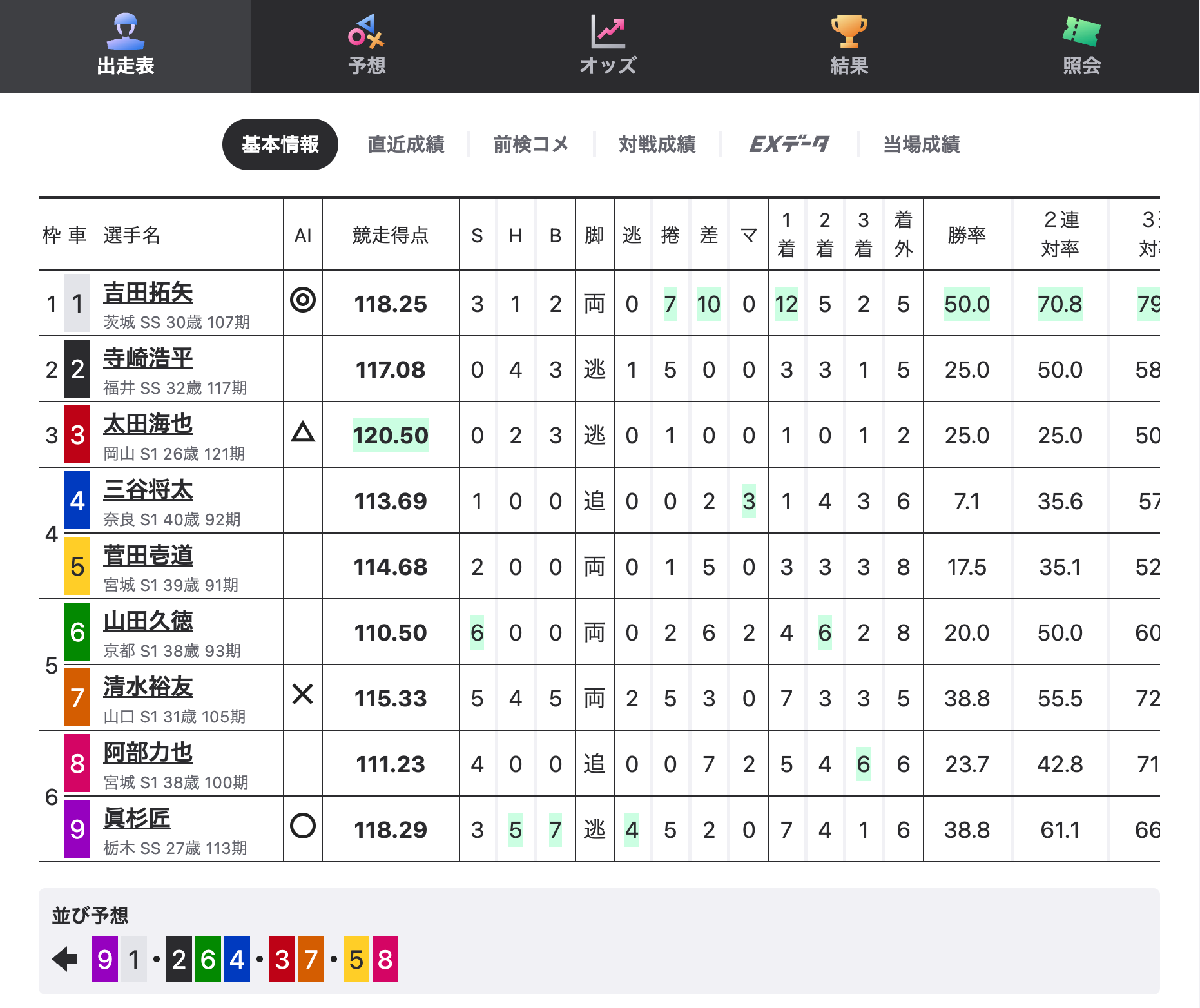Screen dimensions: 1200x1008
Task: Click the left arrow in 並び予想
Action: (x=65, y=959)
